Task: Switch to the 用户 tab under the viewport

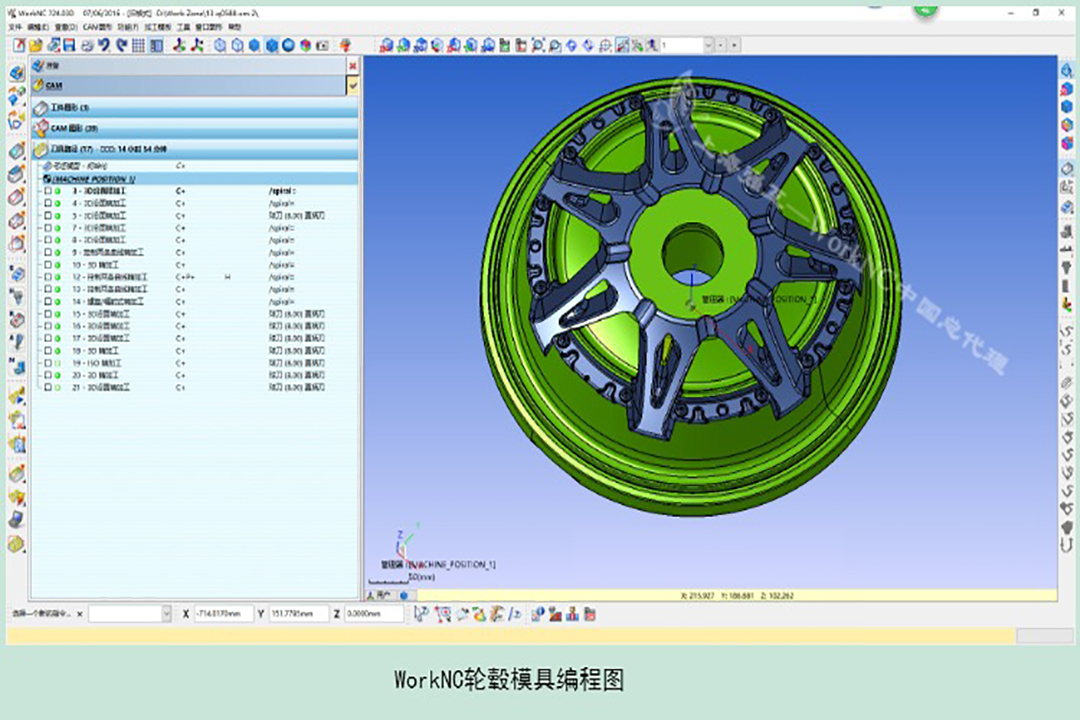Action: [380, 595]
